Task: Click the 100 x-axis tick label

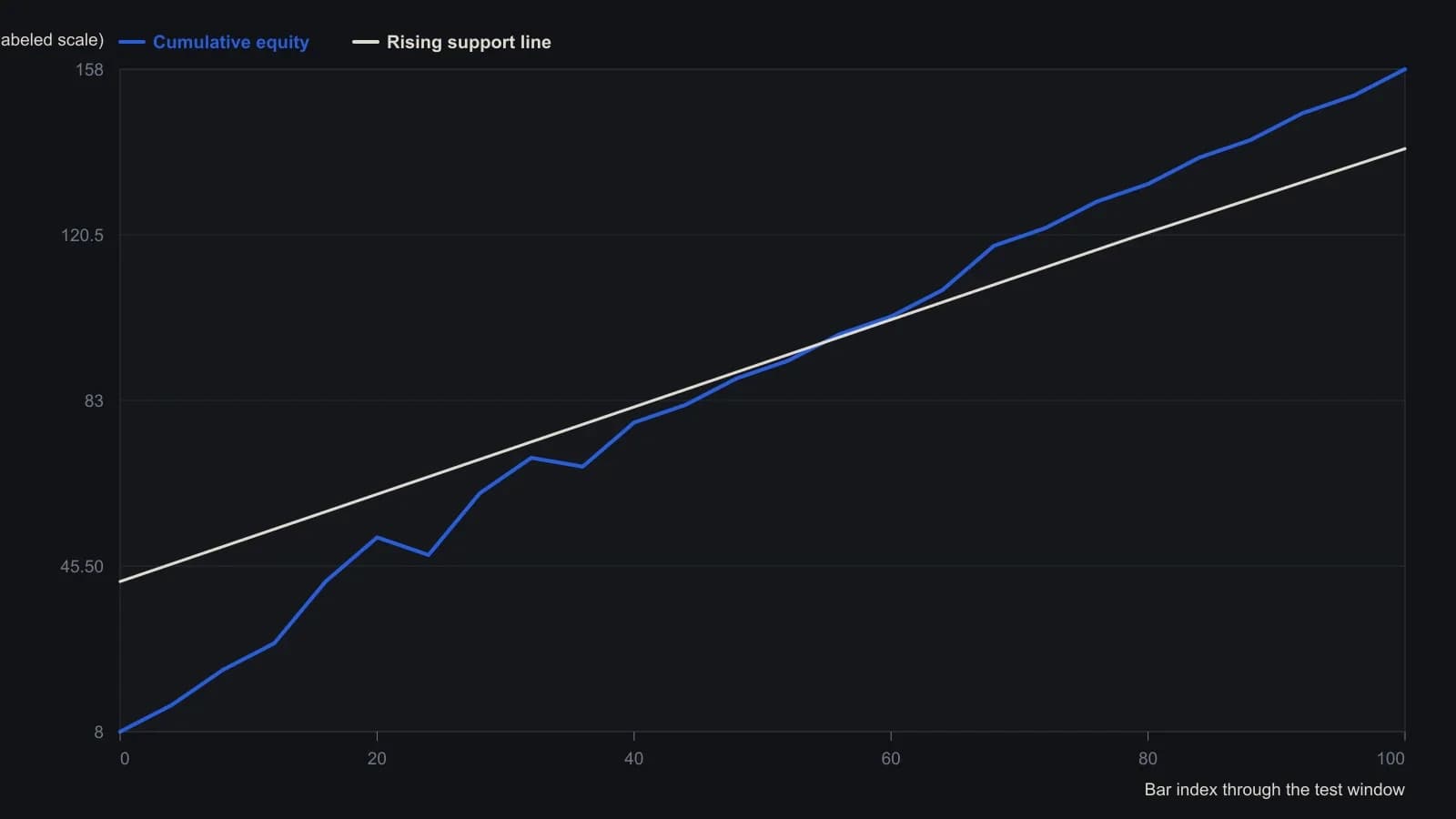Action: (x=1390, y=759)
